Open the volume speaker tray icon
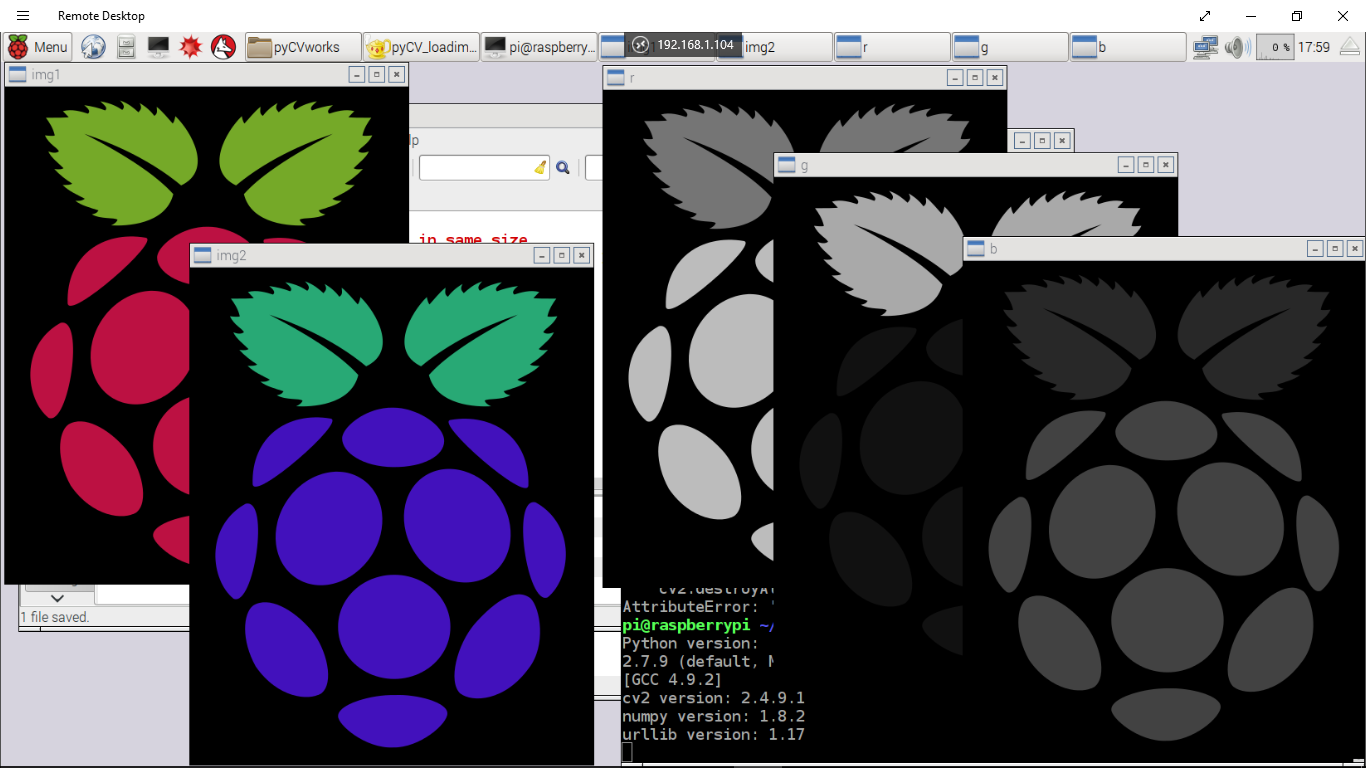The width and height of the screenshot is (1366, 768). 1237,47
